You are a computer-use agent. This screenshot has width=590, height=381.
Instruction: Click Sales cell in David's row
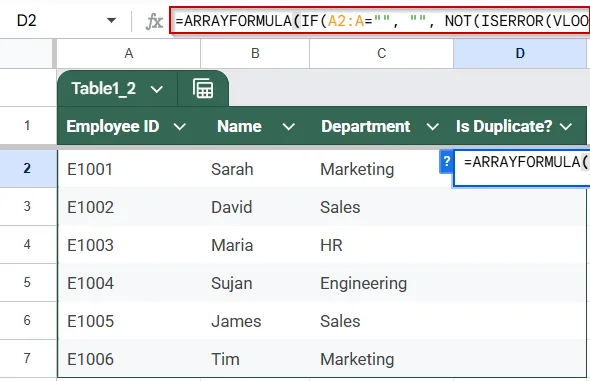tap(382, 207)
